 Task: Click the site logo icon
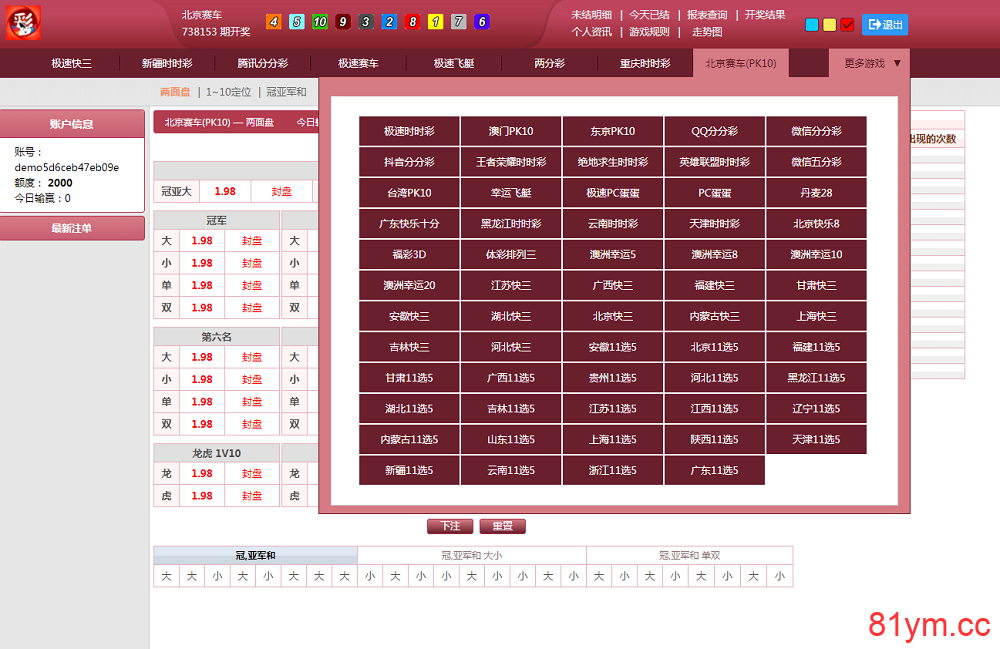[23, 23]
